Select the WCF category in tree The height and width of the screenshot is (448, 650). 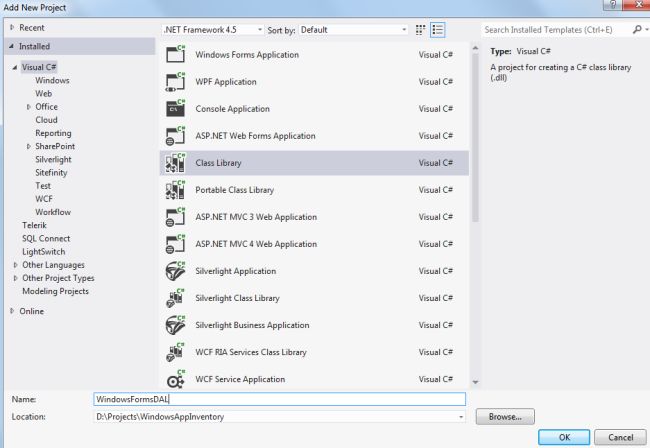pos(44,199)
